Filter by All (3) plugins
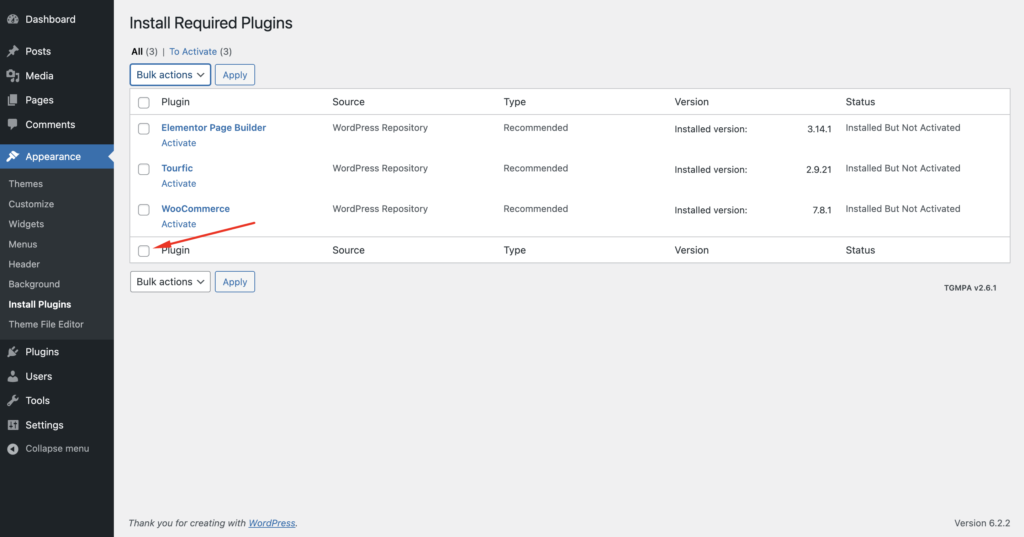The image size is (1024, 537). click(x=144, y=52)
